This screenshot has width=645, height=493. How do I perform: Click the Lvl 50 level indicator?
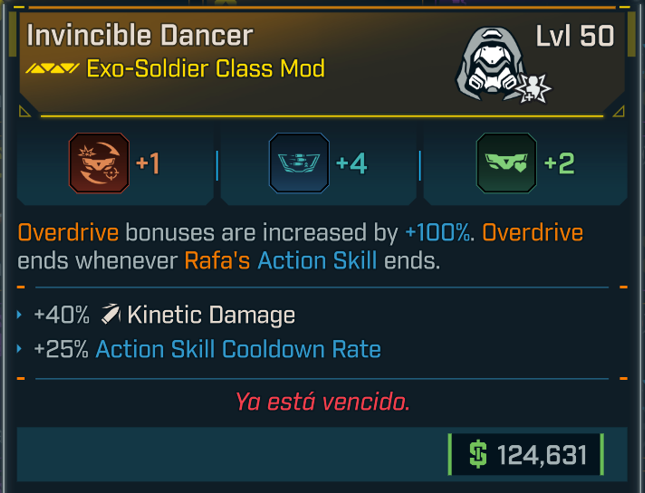[x=575, y=36]
